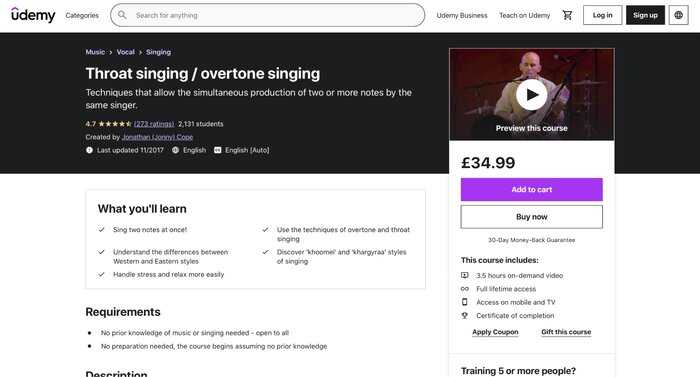
Task: Open the Singing breadcrumb link
Action: point(158,52)
